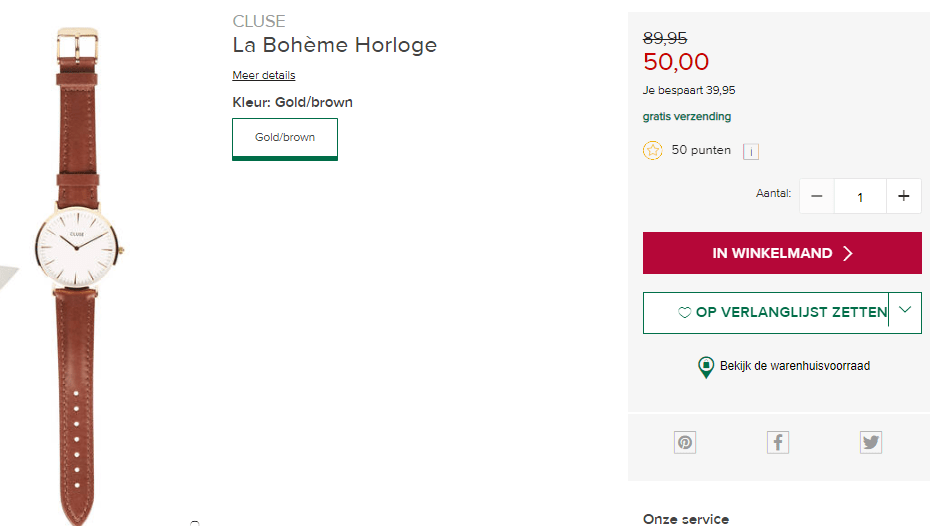Click the La Bohème Horloge product title

point(335,45)
